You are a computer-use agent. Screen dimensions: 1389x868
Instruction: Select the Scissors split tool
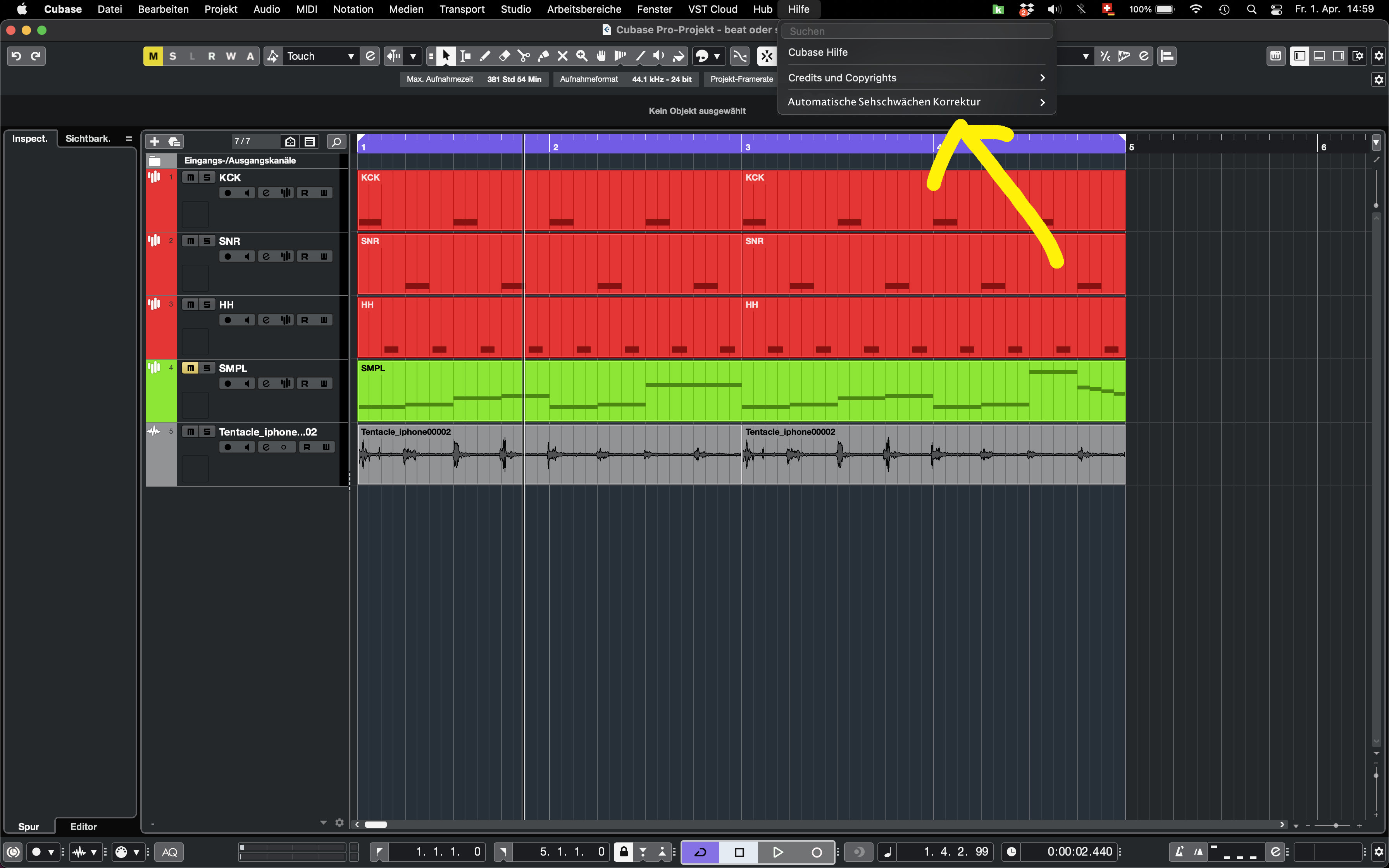pos(524,56)
